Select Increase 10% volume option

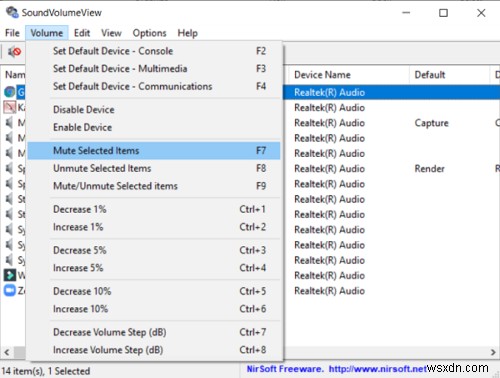click(154, 309)
